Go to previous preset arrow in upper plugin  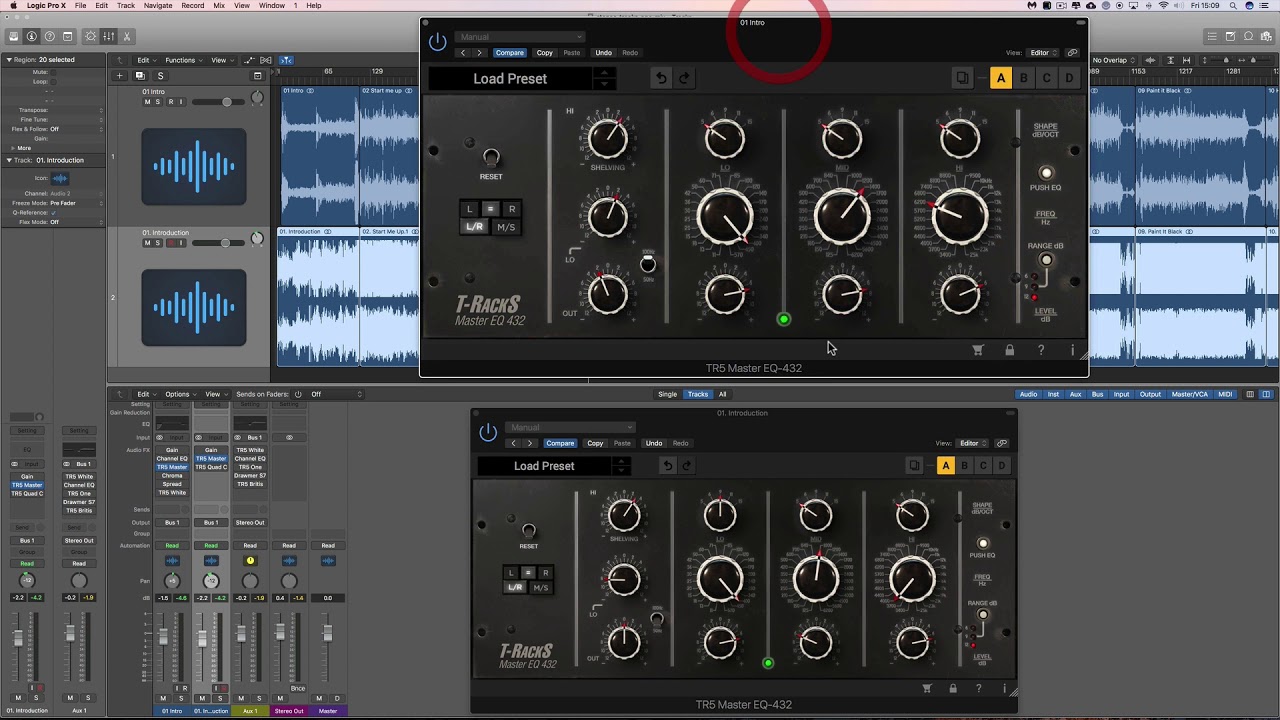462,53
